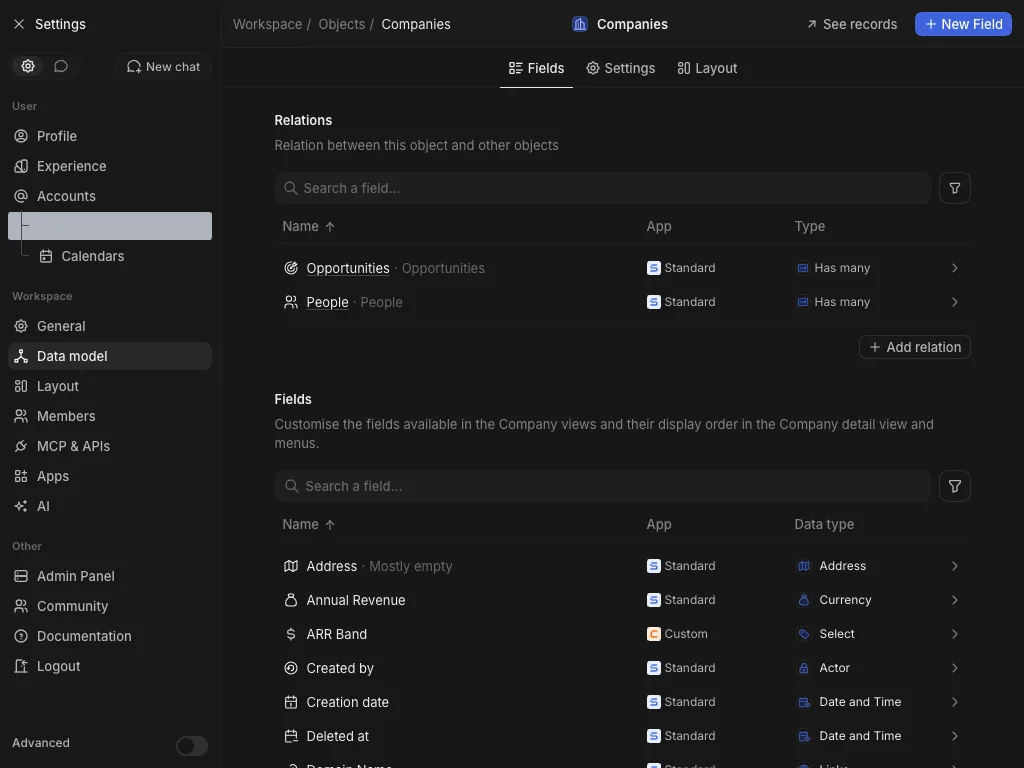Image resolution: width=1024 pixels, height=768 pixels.
Task: Open the filter button for Fields
Action: click(x=955, y=486)
